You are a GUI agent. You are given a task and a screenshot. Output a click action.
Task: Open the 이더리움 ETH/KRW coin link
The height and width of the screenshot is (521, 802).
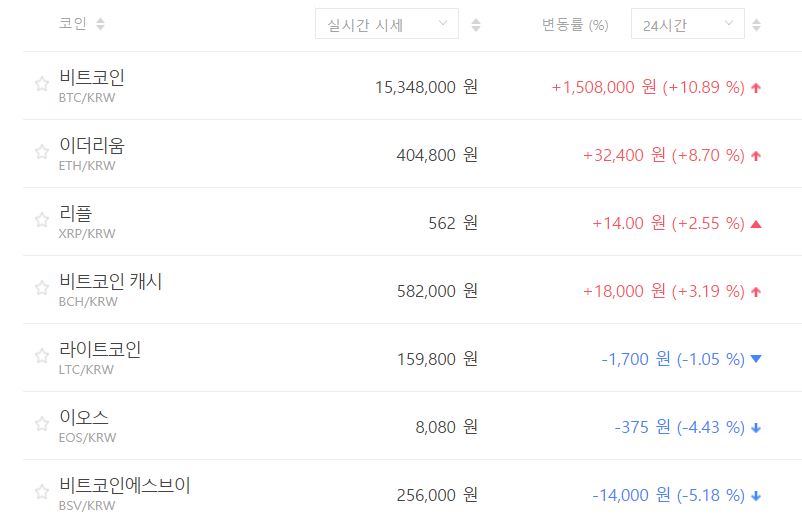point(92,146)
